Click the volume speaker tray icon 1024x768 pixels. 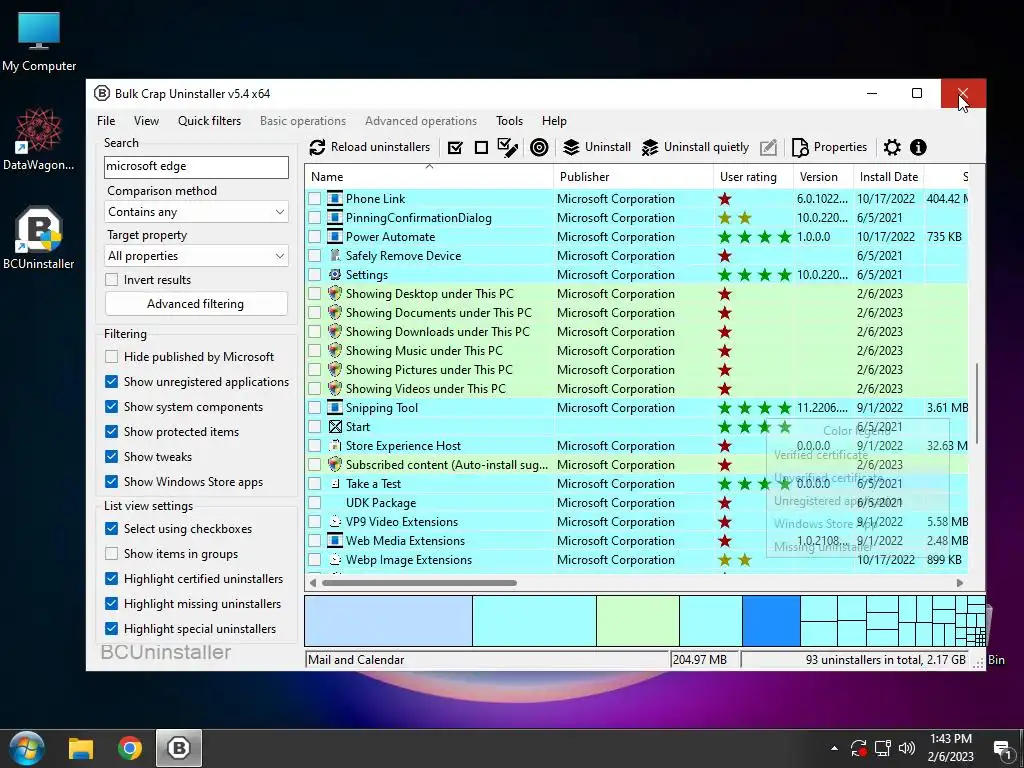pos(907,748)
